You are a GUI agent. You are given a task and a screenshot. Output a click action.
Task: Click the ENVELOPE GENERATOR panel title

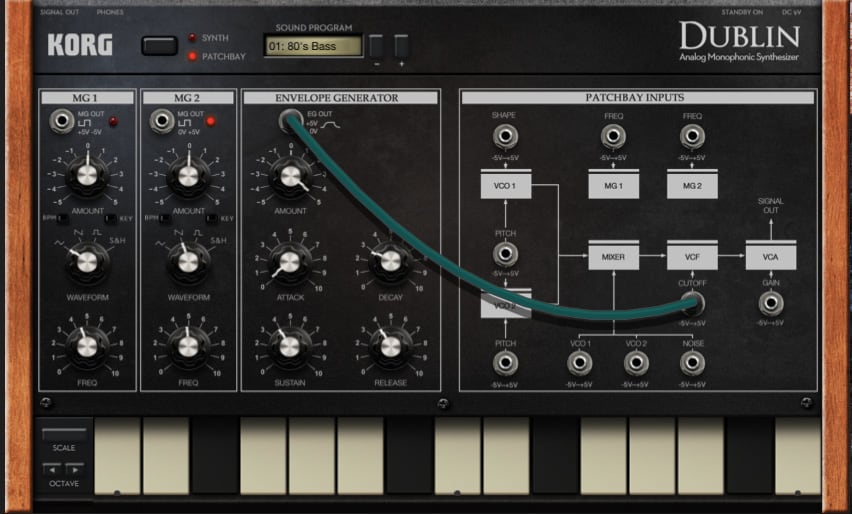[x=340, y=98]
